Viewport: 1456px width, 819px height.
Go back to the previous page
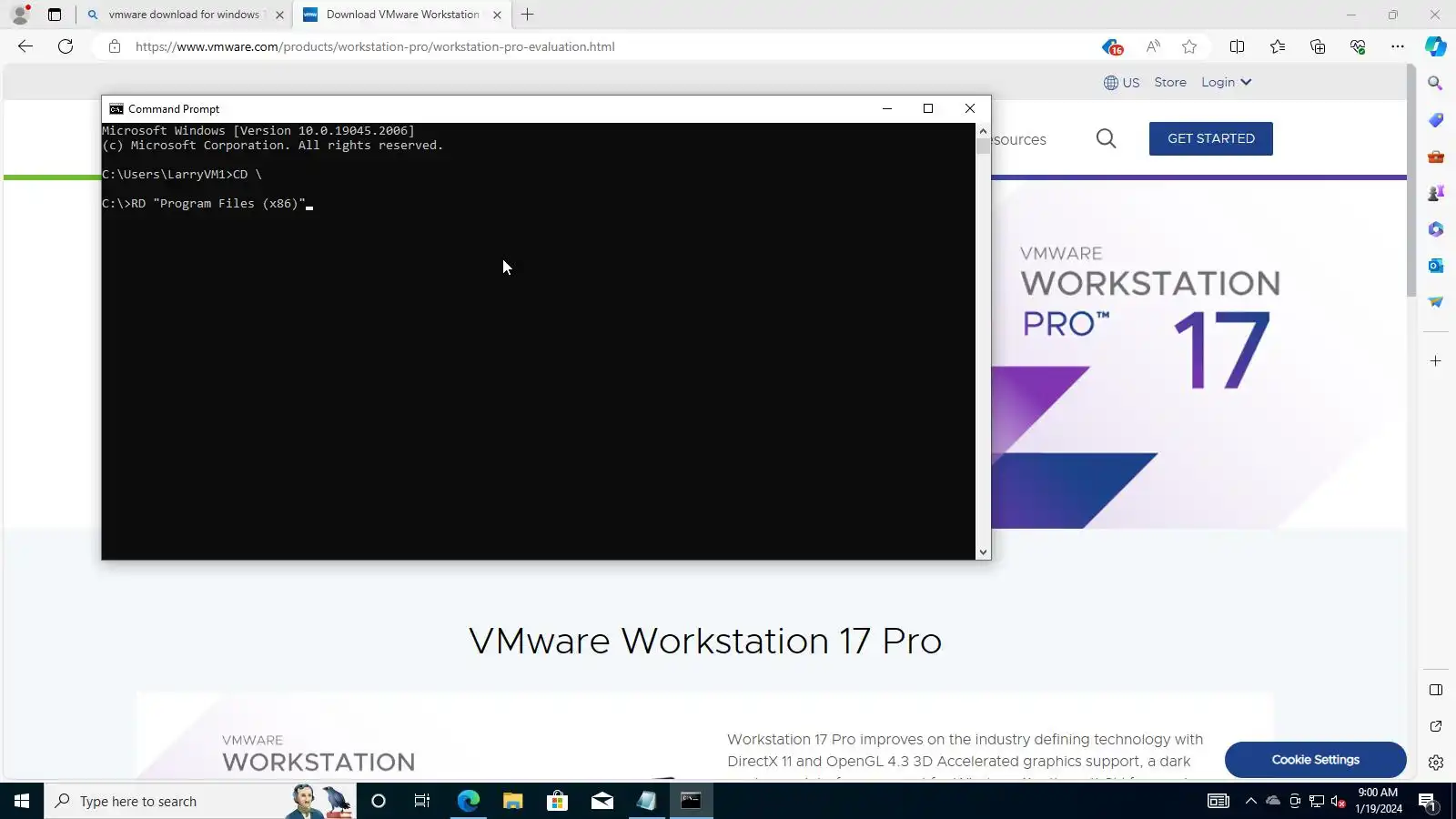(x=25, y=46)
